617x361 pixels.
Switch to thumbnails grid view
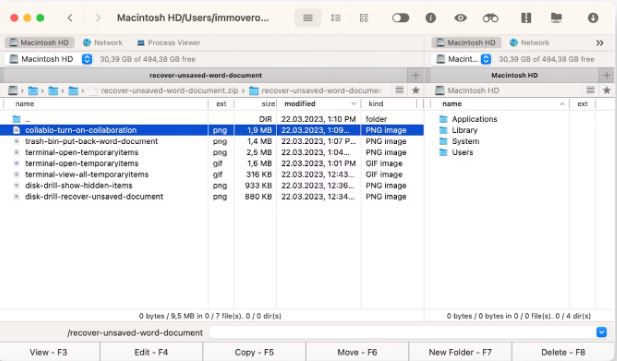pyautogui.click(x=364, y=18)
